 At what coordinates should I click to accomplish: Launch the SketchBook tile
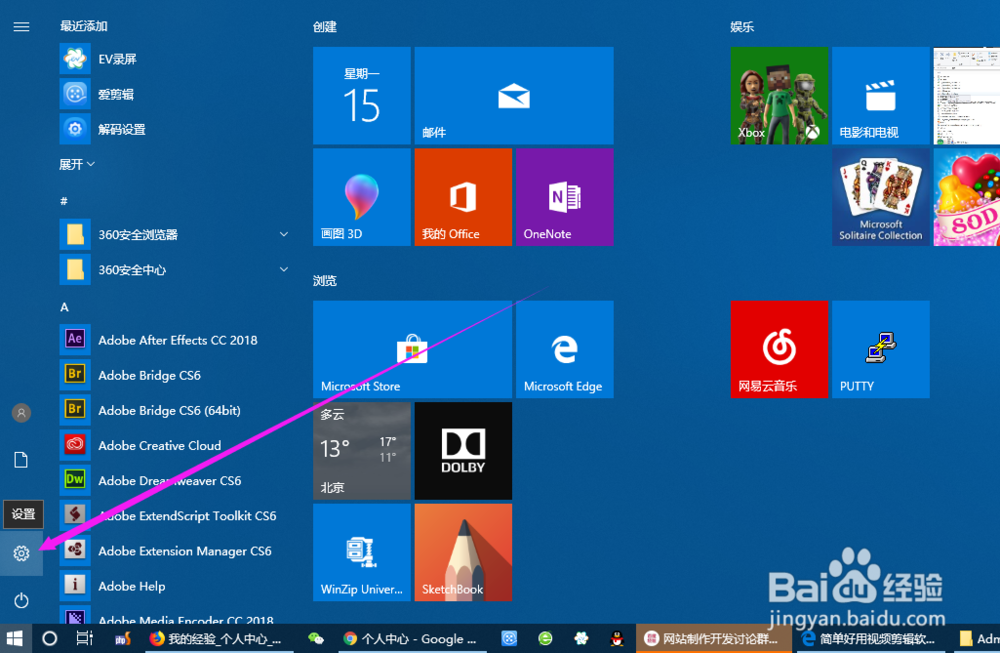coord(462,552)
